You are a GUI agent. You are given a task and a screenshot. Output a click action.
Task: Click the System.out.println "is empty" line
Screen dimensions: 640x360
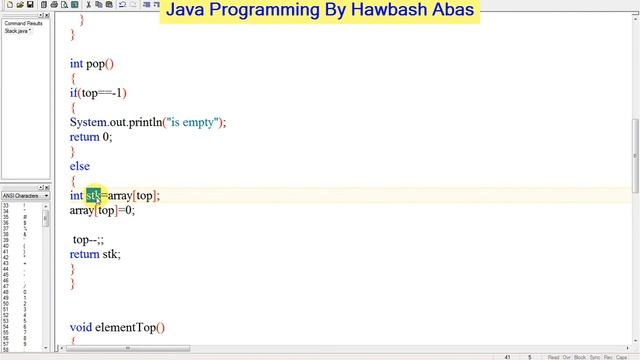pyautogui.click(x=148, y=122)
